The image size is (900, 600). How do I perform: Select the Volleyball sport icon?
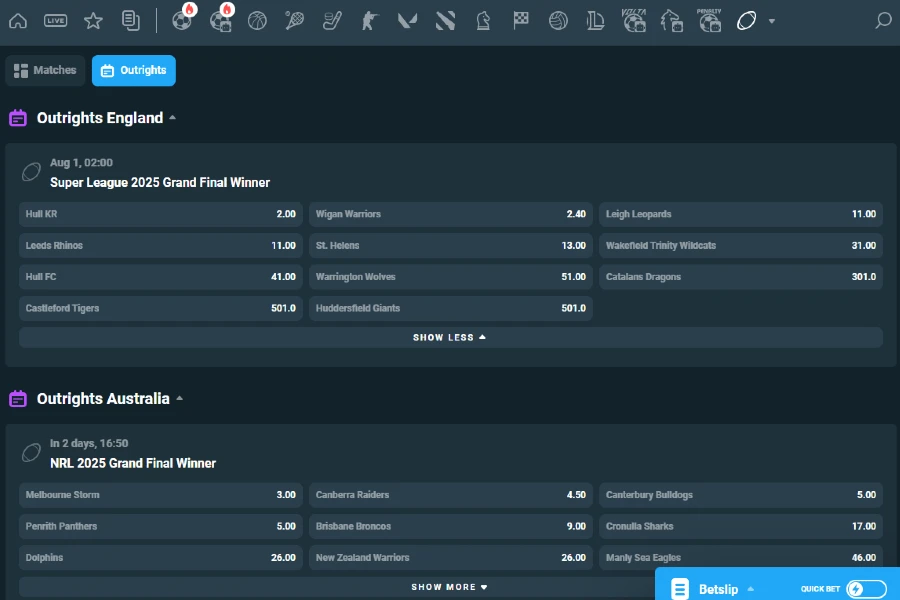tap(557, 20)
